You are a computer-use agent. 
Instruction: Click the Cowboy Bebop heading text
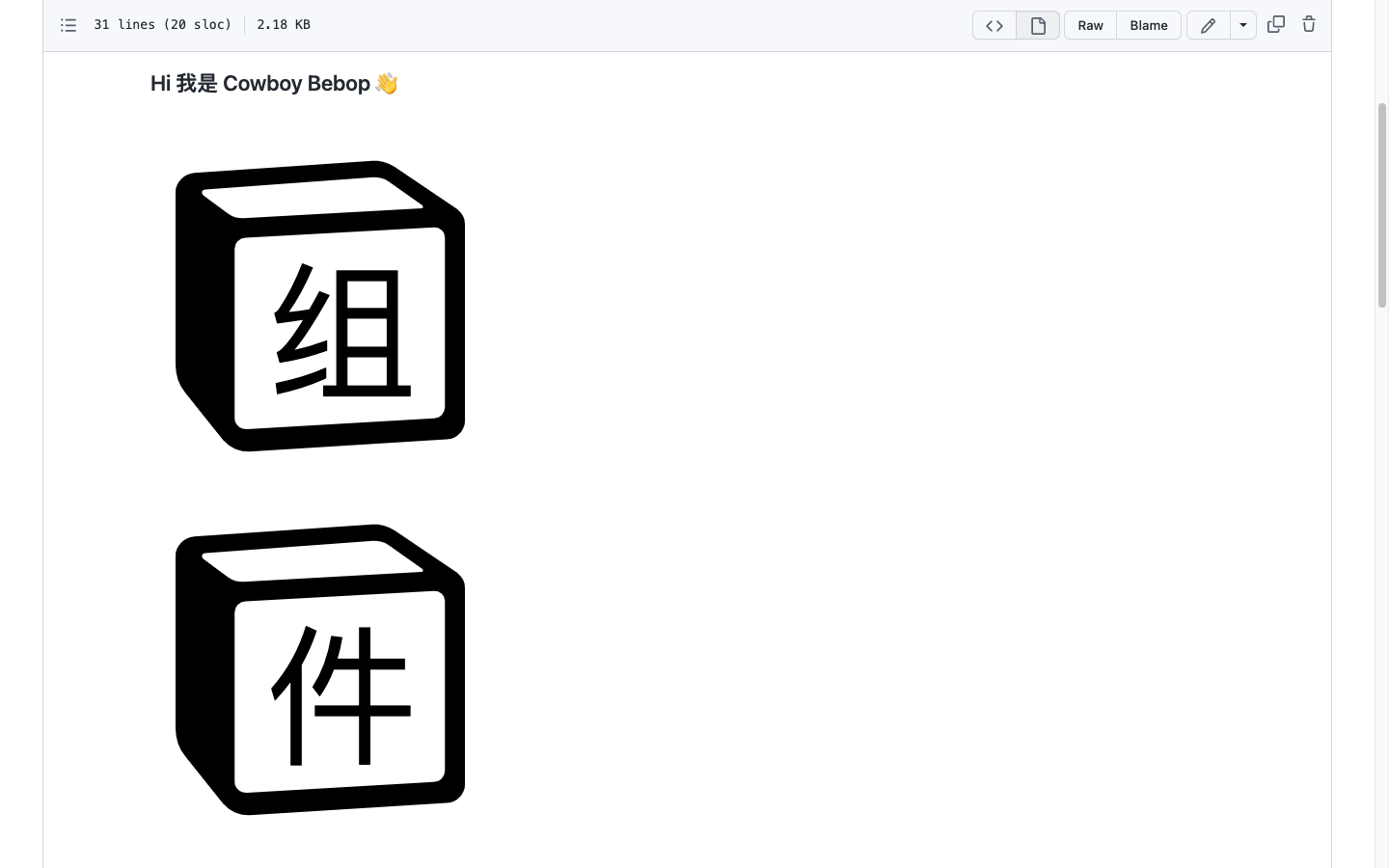(296, 84)
